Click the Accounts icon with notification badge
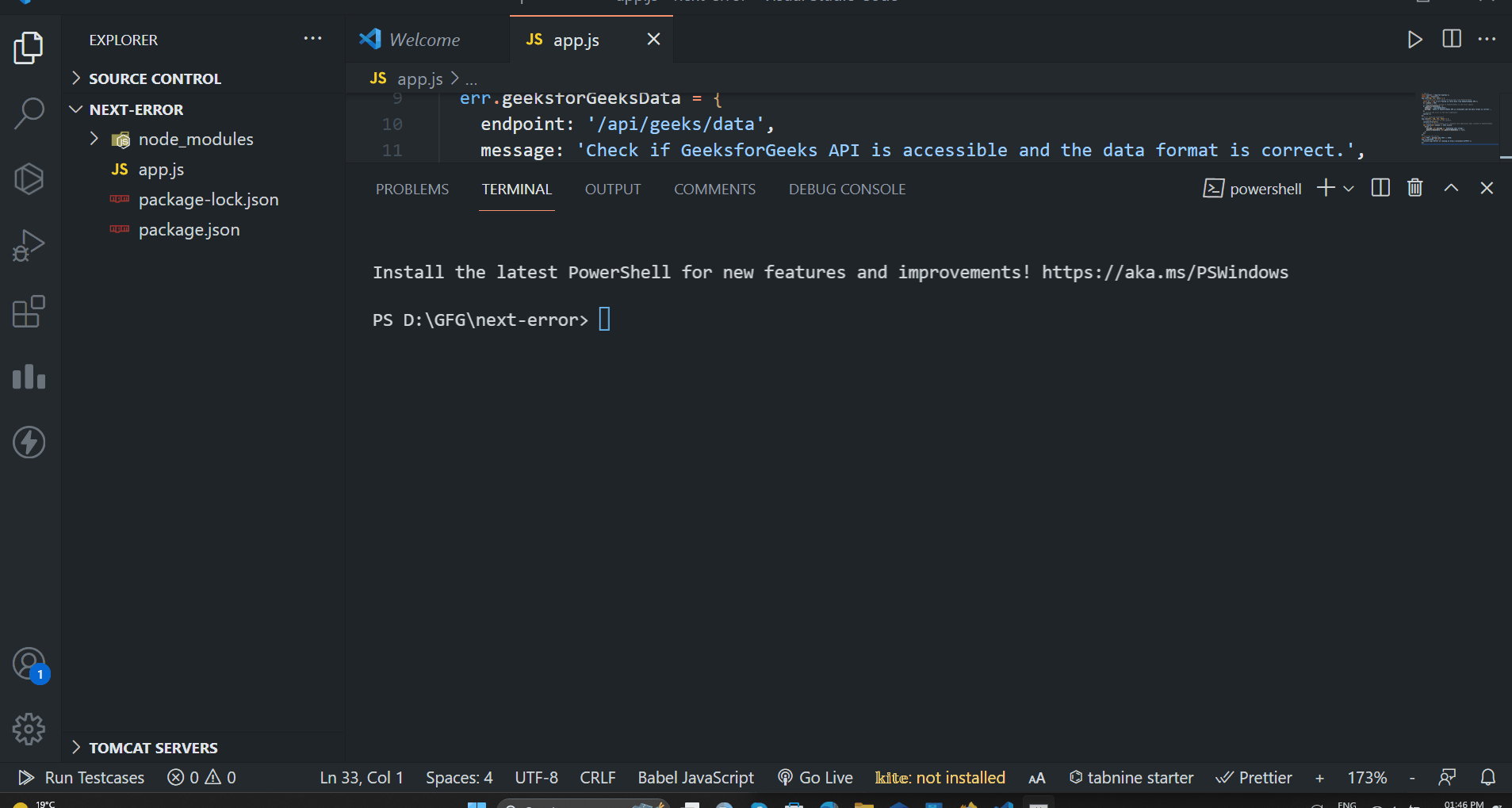The height and width of the screenshot is (808, 1512). [x=29, y=664]
